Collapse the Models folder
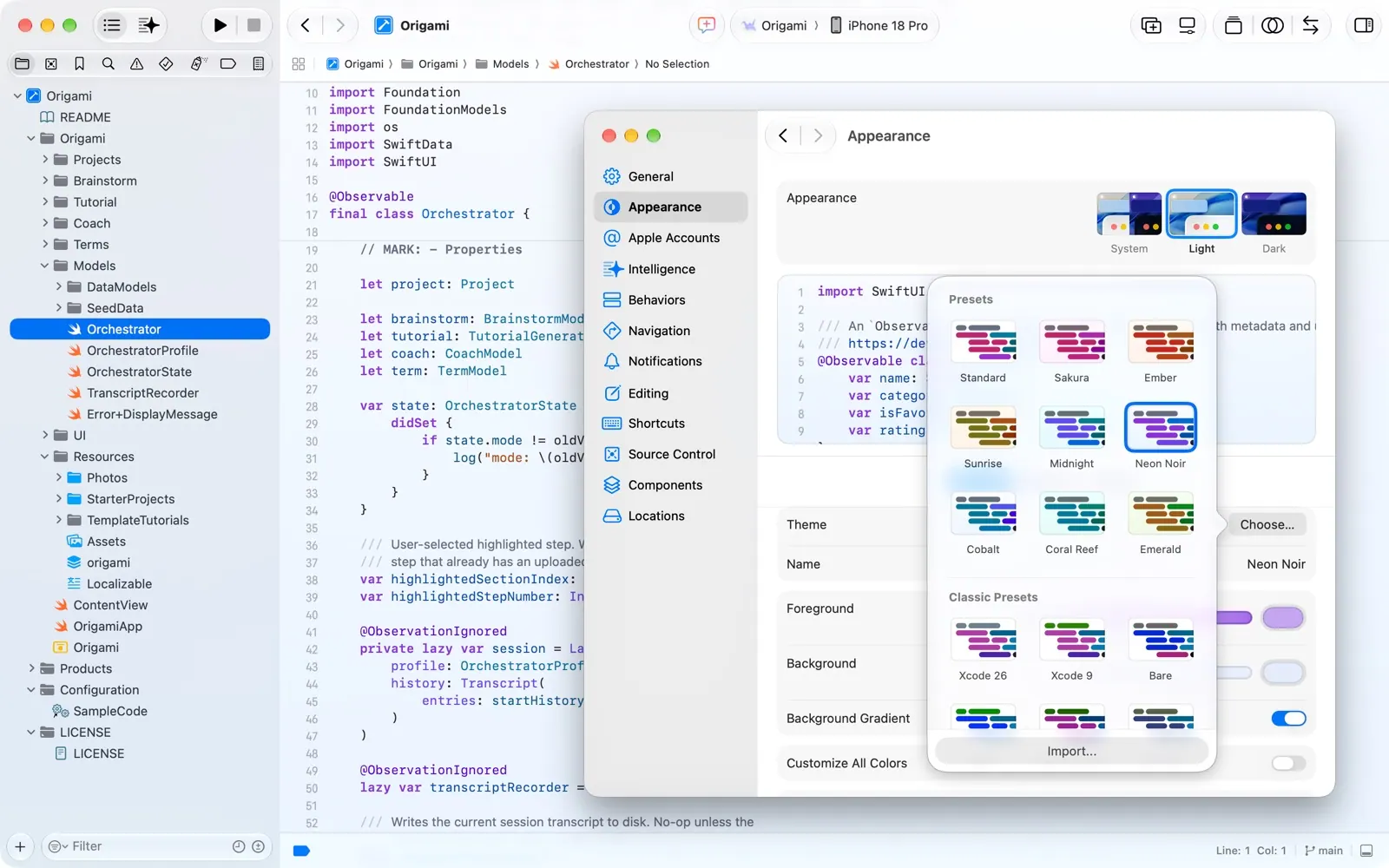Screen dimensions: 1389x868 45,266
